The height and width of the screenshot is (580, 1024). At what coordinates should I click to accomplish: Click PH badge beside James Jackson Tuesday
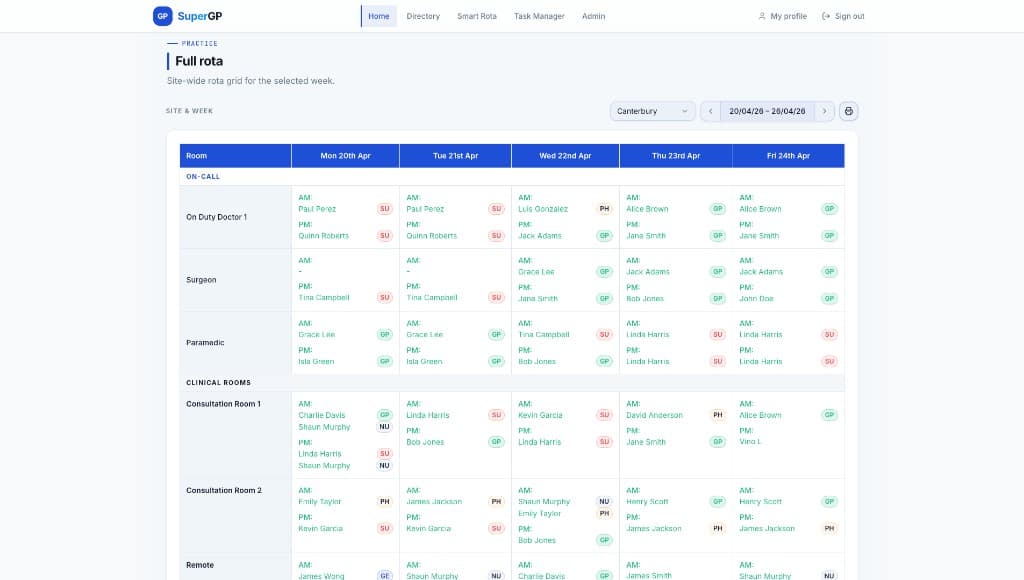tap(496, 502)
